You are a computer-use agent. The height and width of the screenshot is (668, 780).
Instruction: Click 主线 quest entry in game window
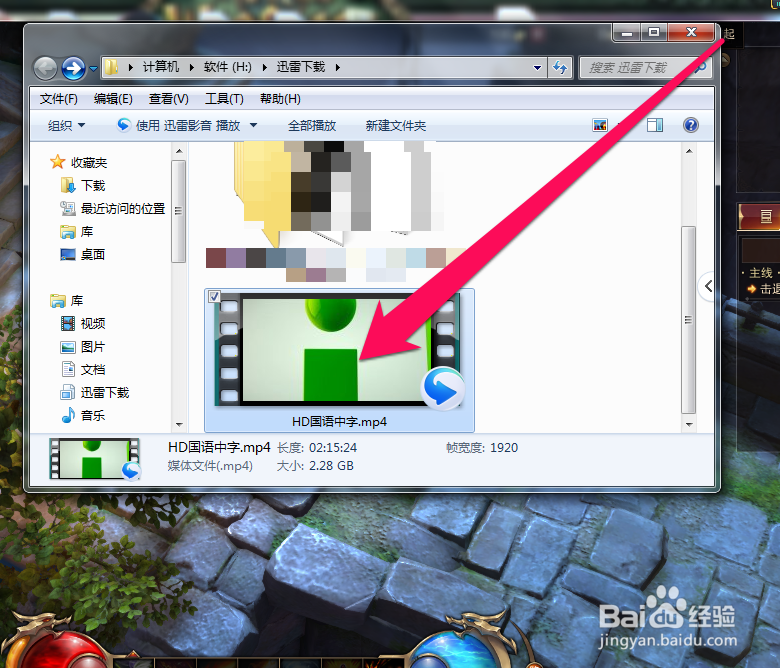point(761,273)
